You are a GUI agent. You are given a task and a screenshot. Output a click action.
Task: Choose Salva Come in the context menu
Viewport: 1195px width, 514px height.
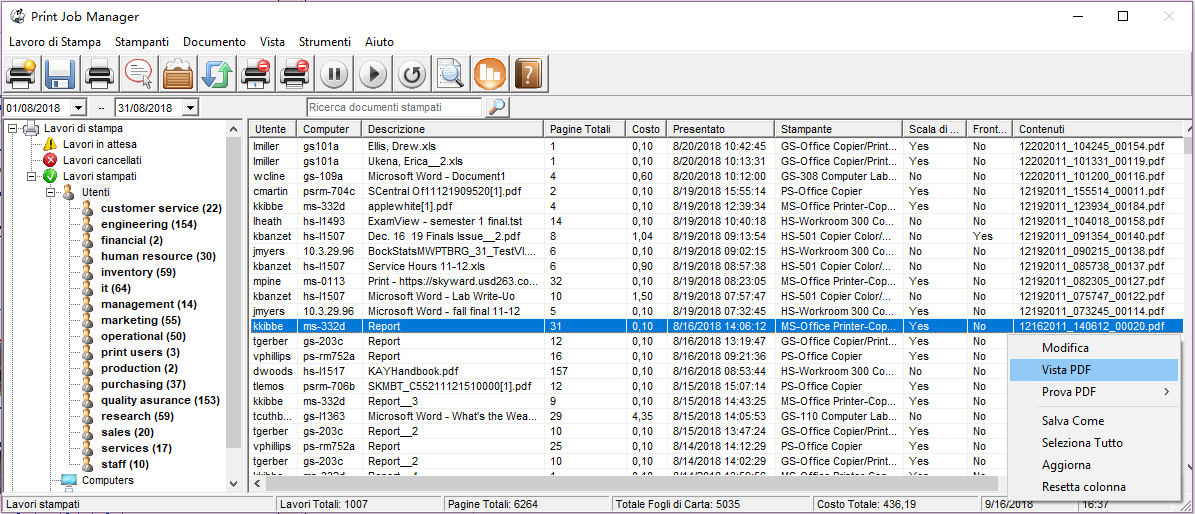(x=1094, y=421)
